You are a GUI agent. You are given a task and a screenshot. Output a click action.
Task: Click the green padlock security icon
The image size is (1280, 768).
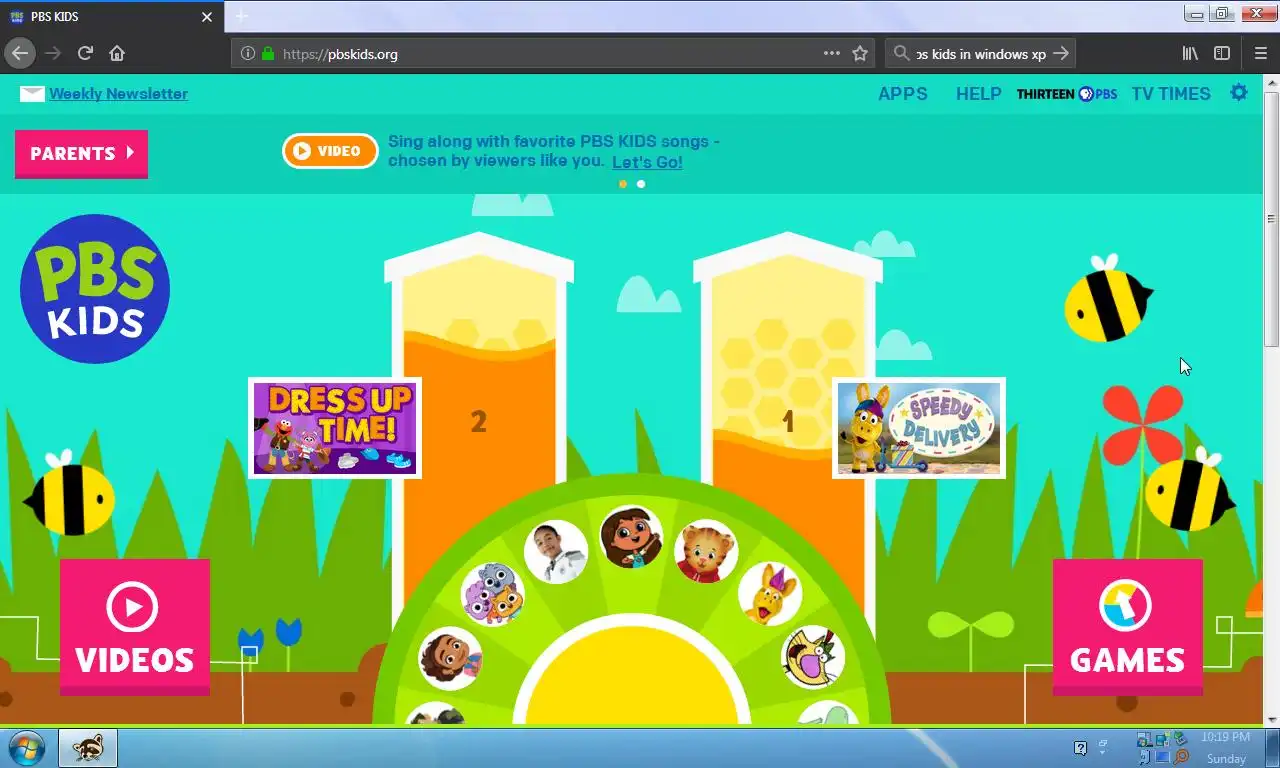pos(268,54)
